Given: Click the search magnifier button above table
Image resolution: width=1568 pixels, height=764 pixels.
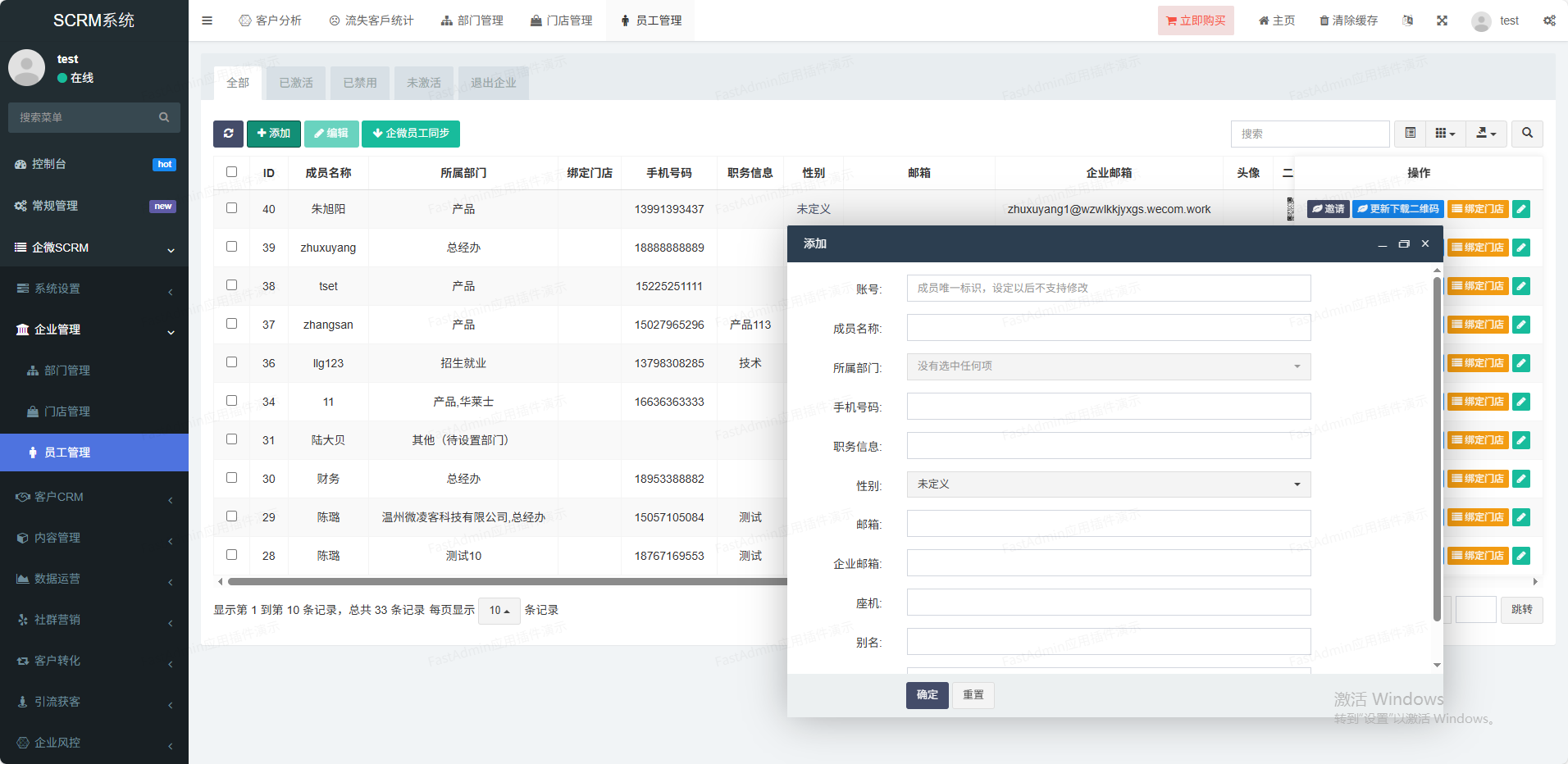Looking at the screenshot, I should click(1527, 134).
